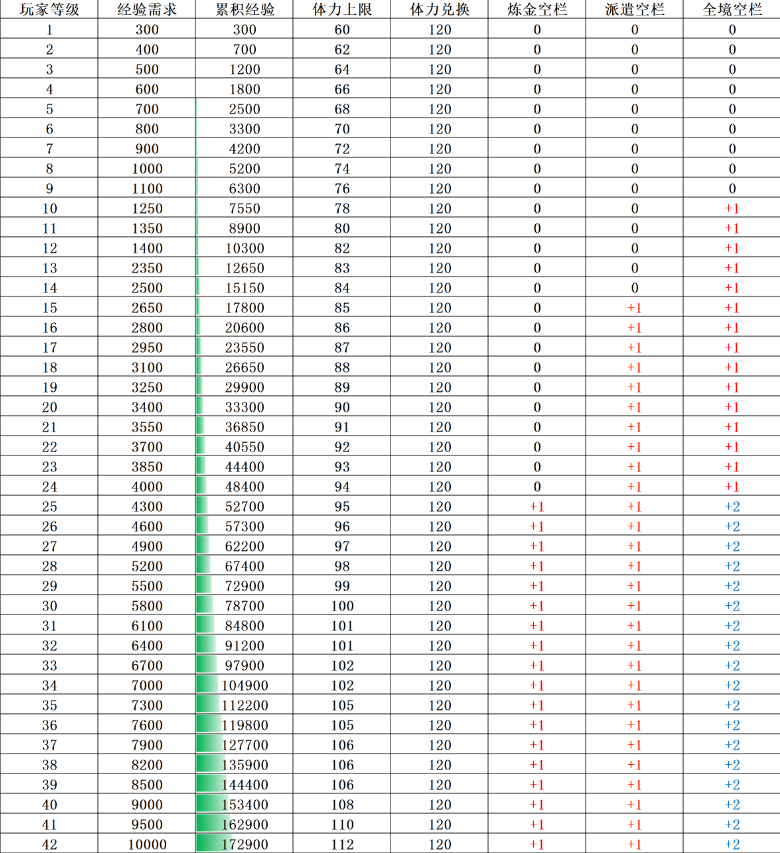
Task: Click the 全境空栏 header cell
Action: pos(732,9)
